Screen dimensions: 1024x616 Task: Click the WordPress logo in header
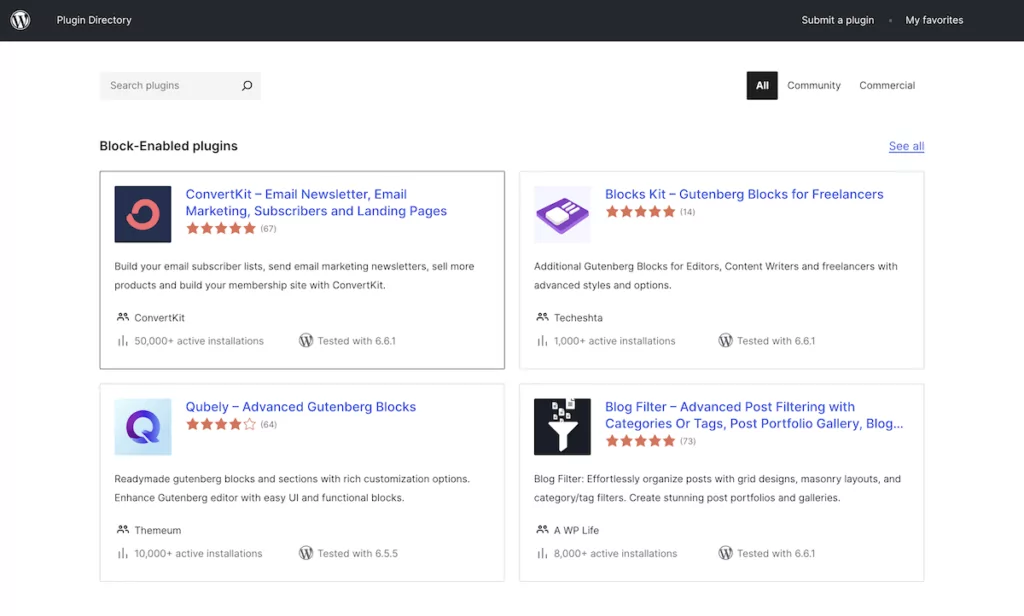(20, 20)
